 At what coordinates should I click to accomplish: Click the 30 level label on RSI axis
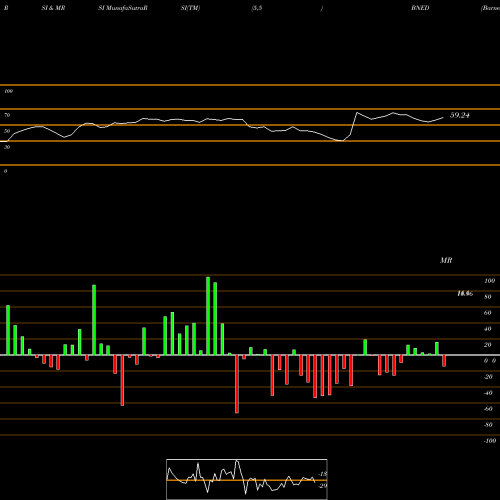7,147
